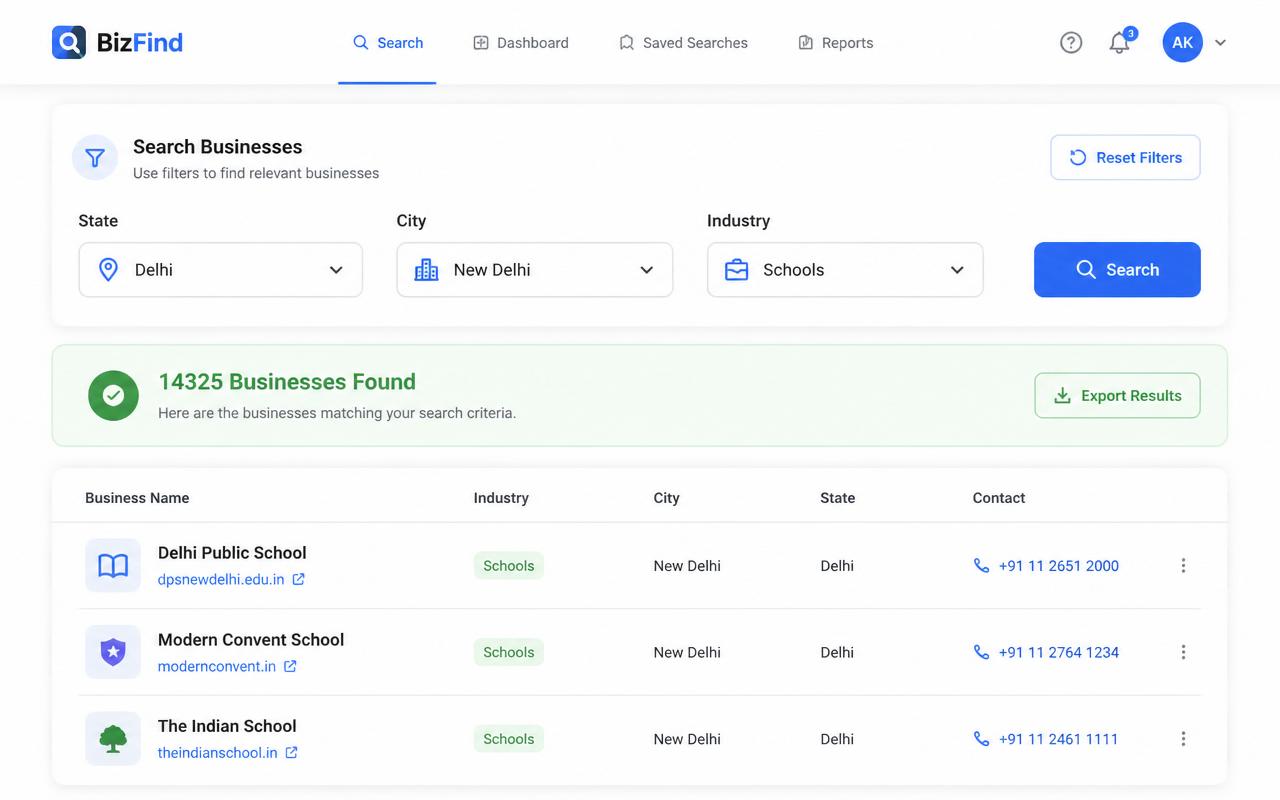Open the Saved Searches tab

tap(683, 43)
